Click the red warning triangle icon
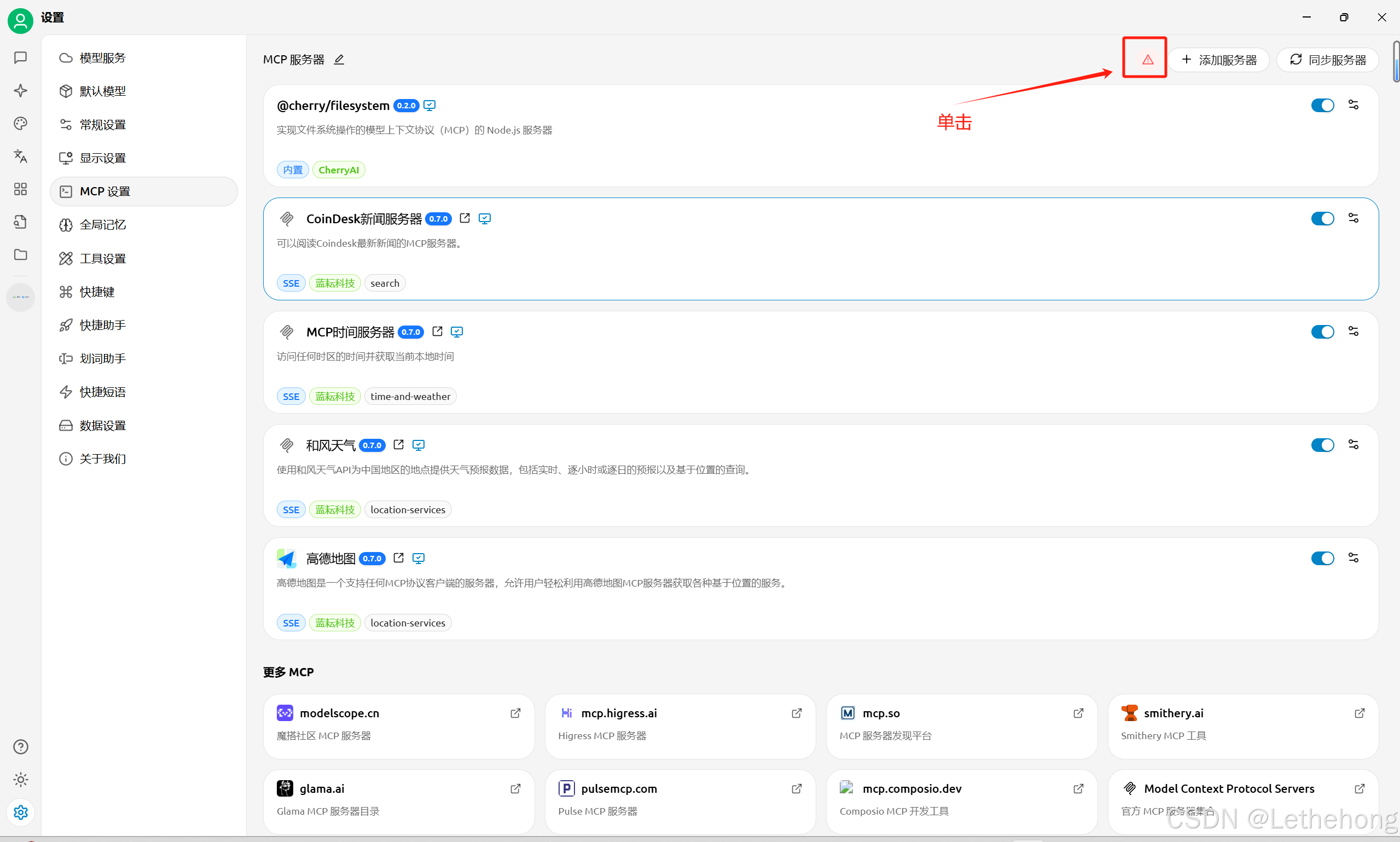Image resolution: width=1400 pixels, height=842 pixels. pyautogui.click(x=1148, y=60)
